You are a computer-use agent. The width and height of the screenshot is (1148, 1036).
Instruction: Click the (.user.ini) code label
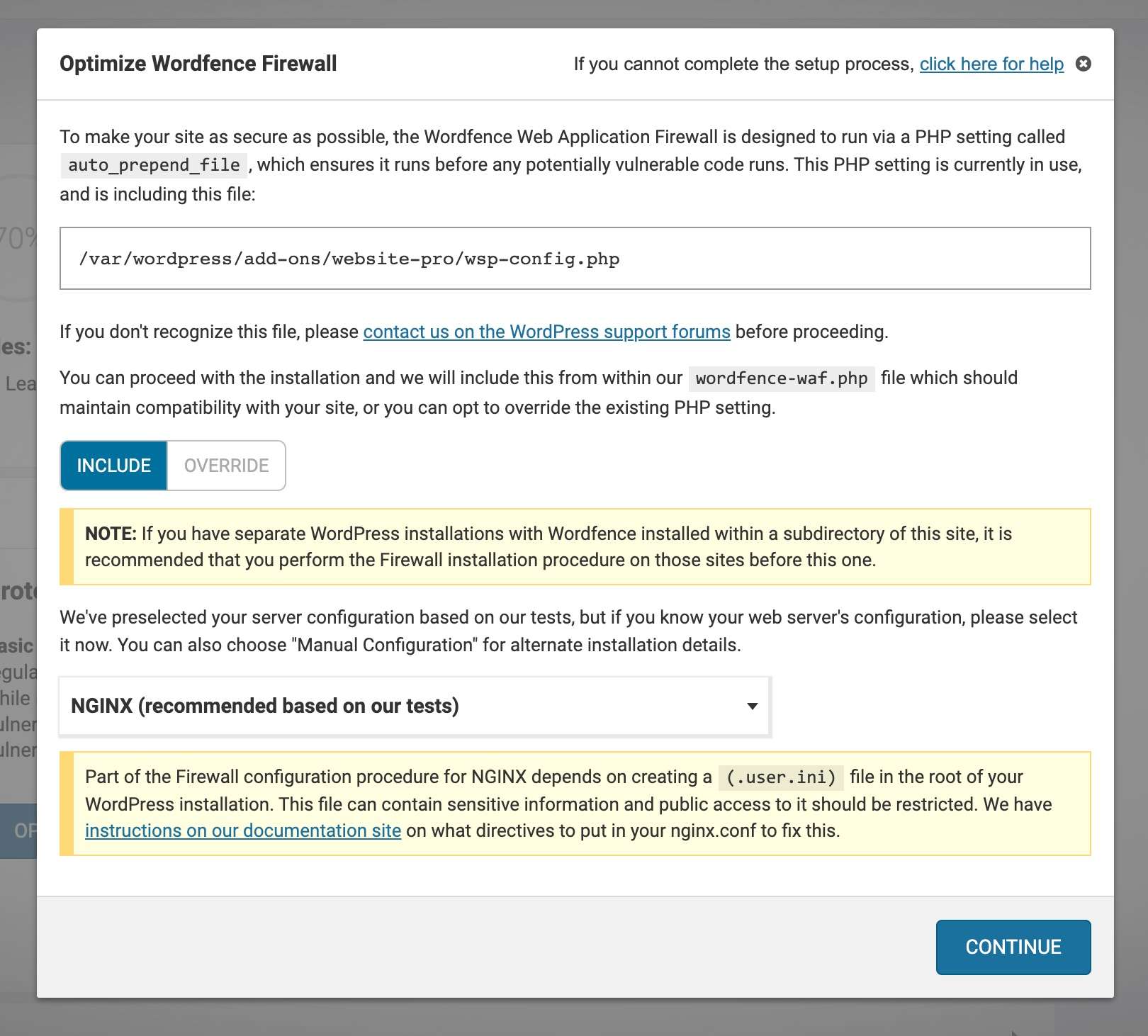(x=781, y=777)
